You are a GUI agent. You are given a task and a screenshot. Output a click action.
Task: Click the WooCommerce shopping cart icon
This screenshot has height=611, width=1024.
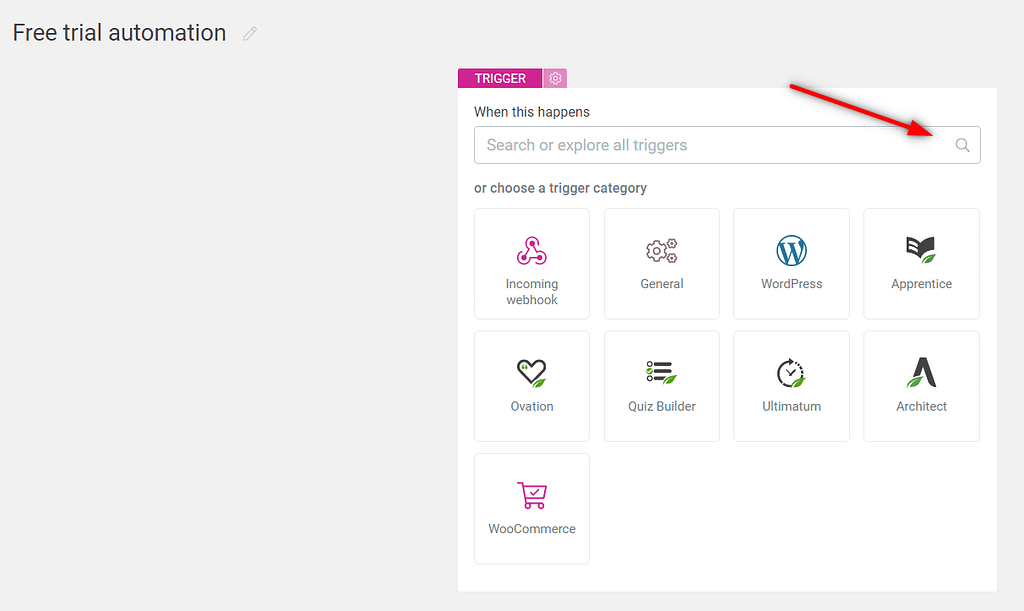point(532,495)
